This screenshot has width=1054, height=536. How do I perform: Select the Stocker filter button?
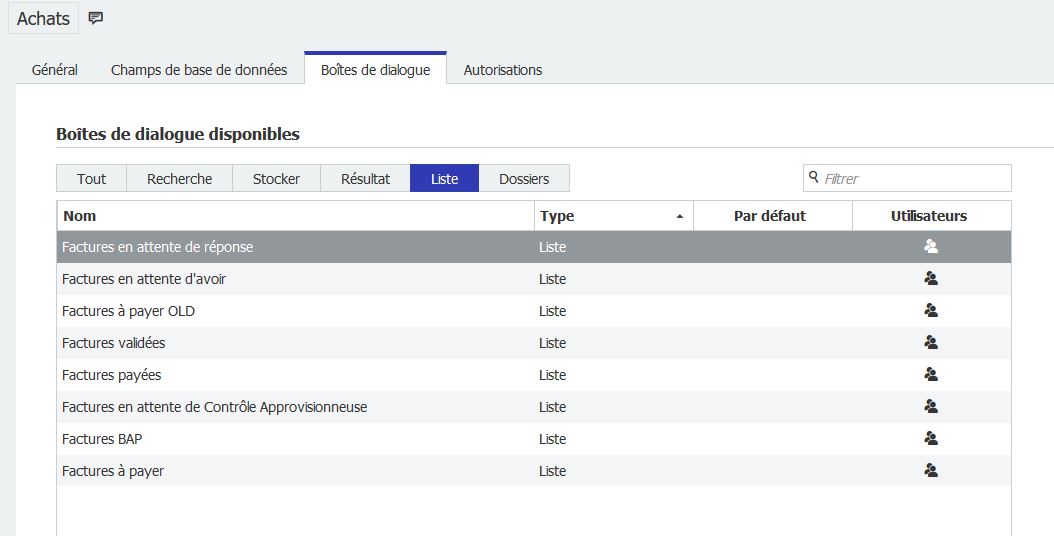pos(276,179)
